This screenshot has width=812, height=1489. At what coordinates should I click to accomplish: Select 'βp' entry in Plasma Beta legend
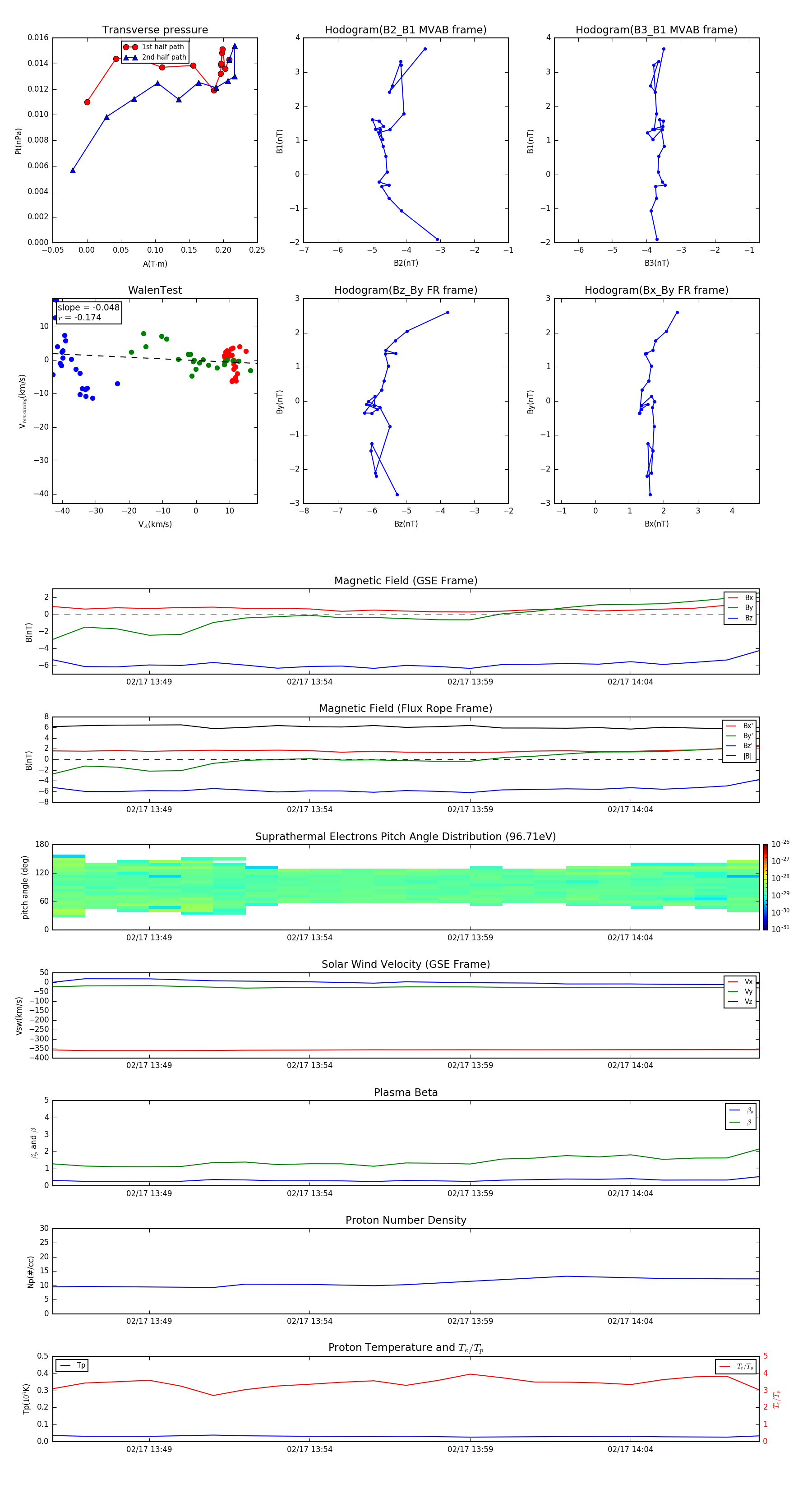[741, 1110]
